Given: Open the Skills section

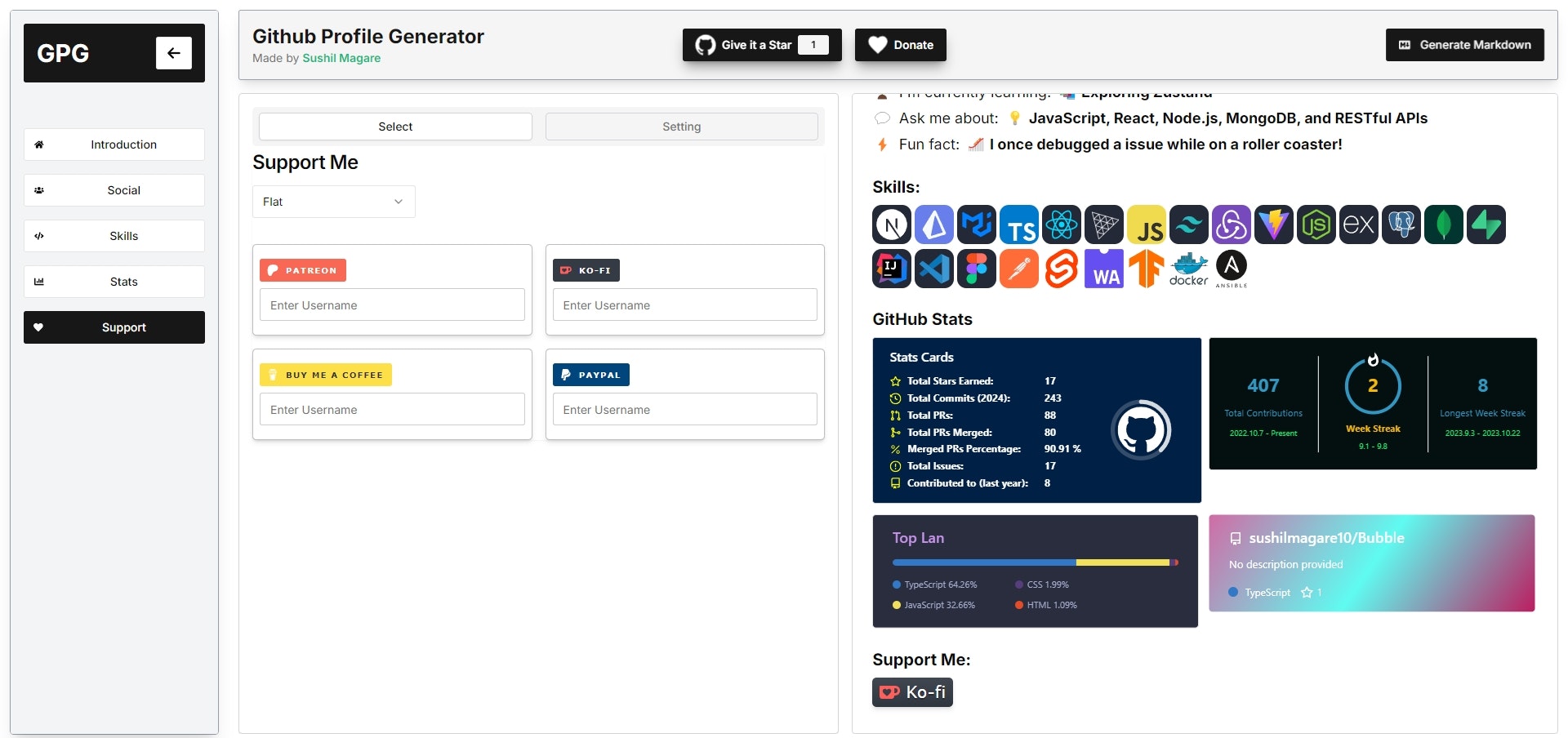Looking at the screenshot, I should [114, 236].
